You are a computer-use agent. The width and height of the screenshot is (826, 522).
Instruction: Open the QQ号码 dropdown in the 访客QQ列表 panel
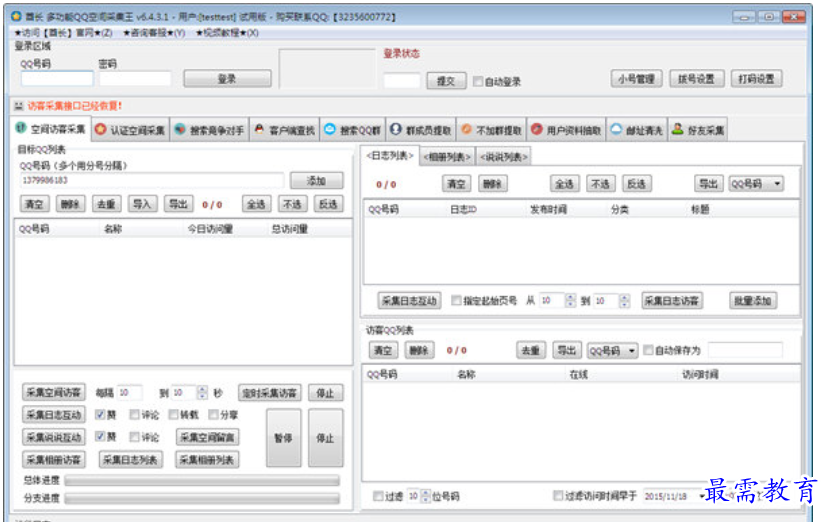(x=613, y=350)
